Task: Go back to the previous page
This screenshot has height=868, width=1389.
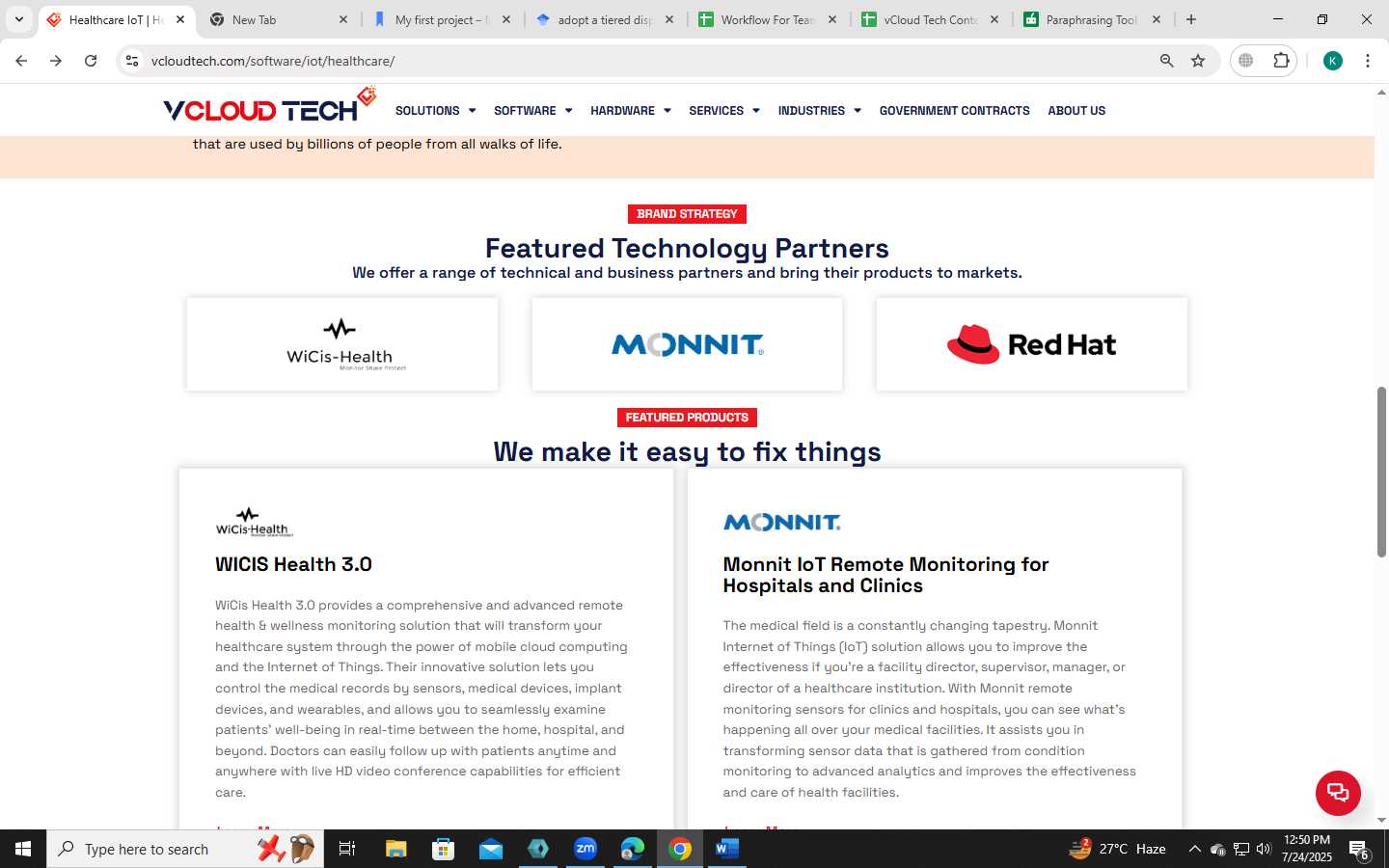Action: [x=21, y=61]
